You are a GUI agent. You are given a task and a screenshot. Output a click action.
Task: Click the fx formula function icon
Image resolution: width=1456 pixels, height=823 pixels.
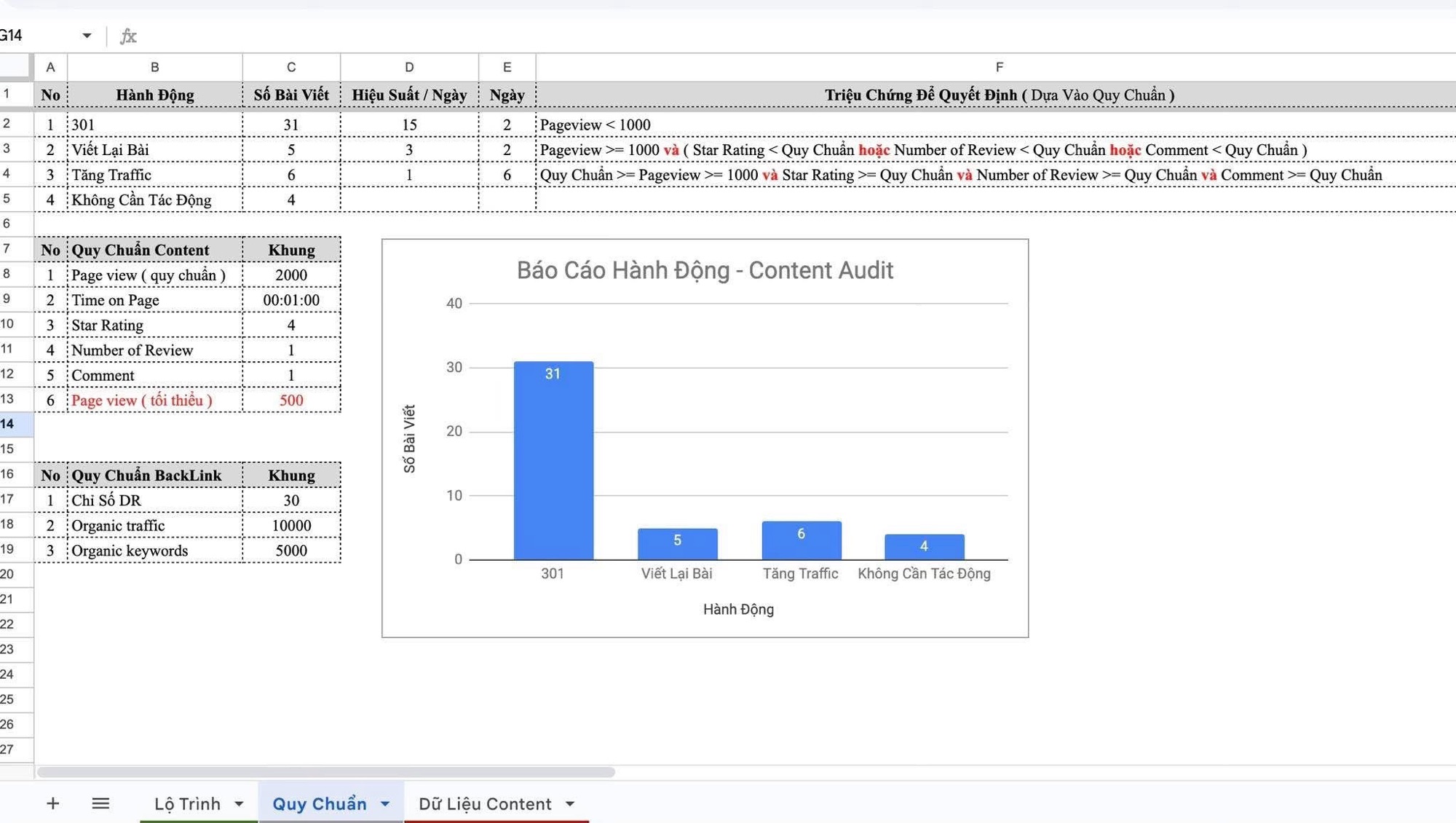click(x=128, y=36)
